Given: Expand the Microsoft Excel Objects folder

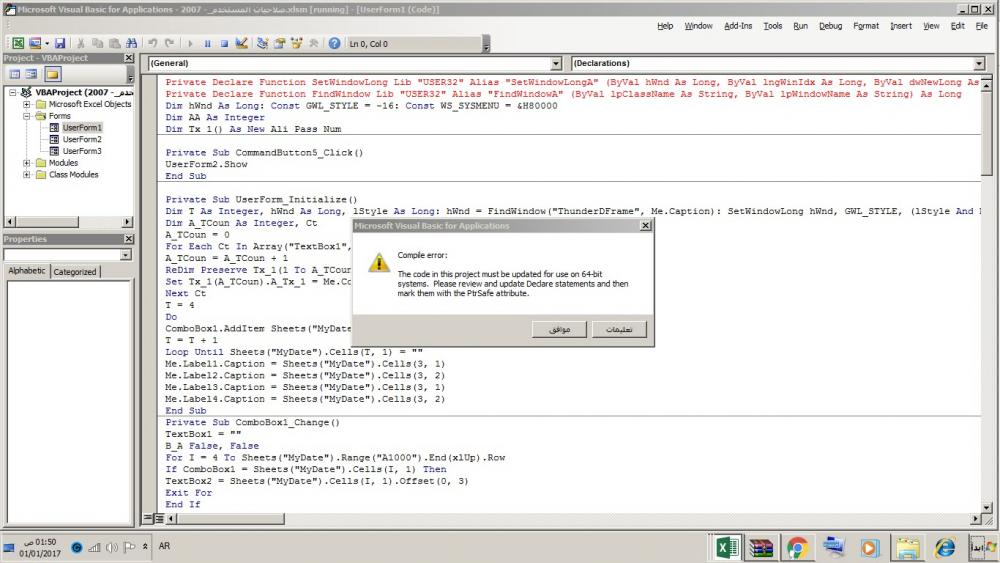Looking at the screenshot, I should click(x=26, y=104).
